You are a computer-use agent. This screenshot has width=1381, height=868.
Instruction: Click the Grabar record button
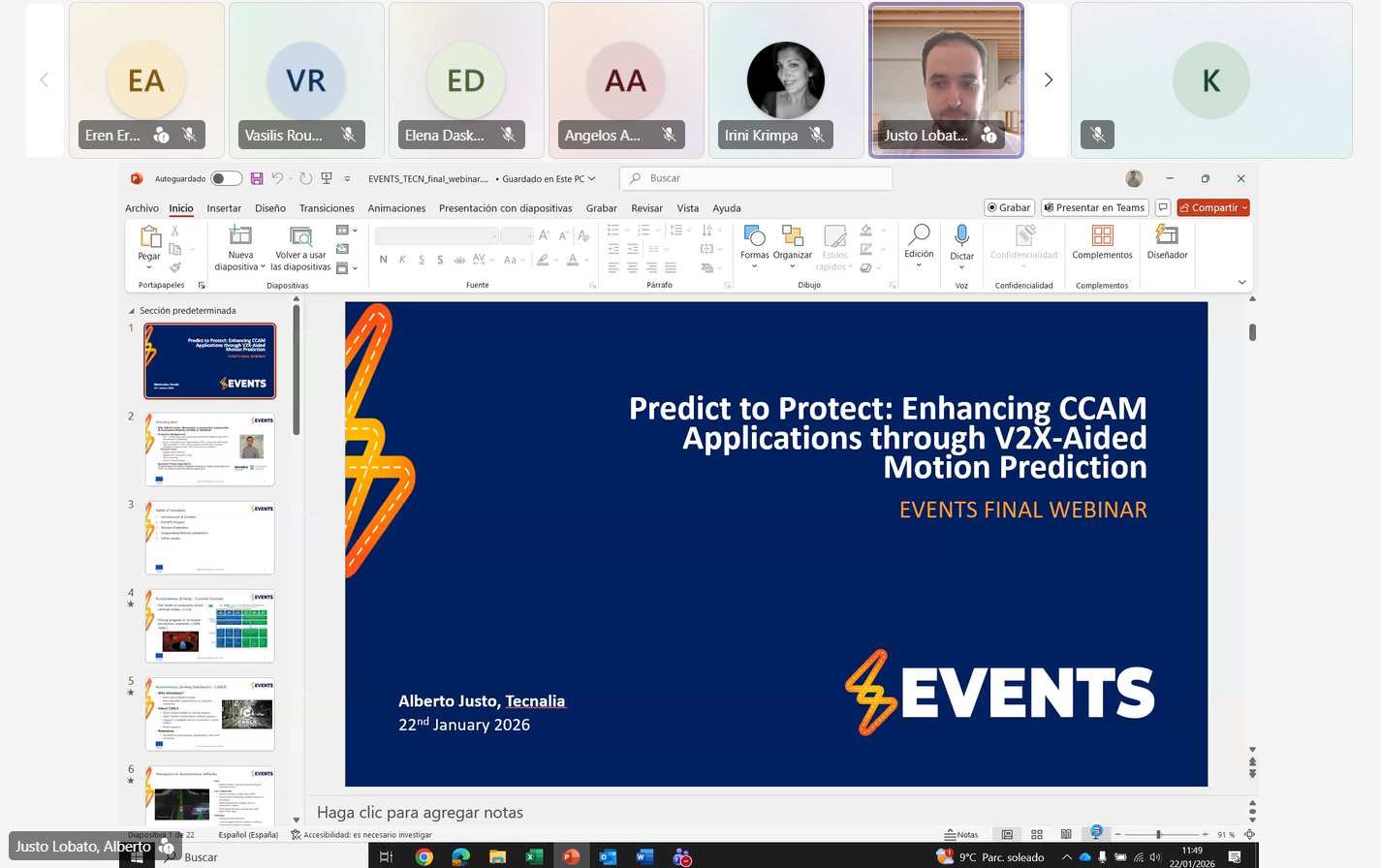[1009, 207]
